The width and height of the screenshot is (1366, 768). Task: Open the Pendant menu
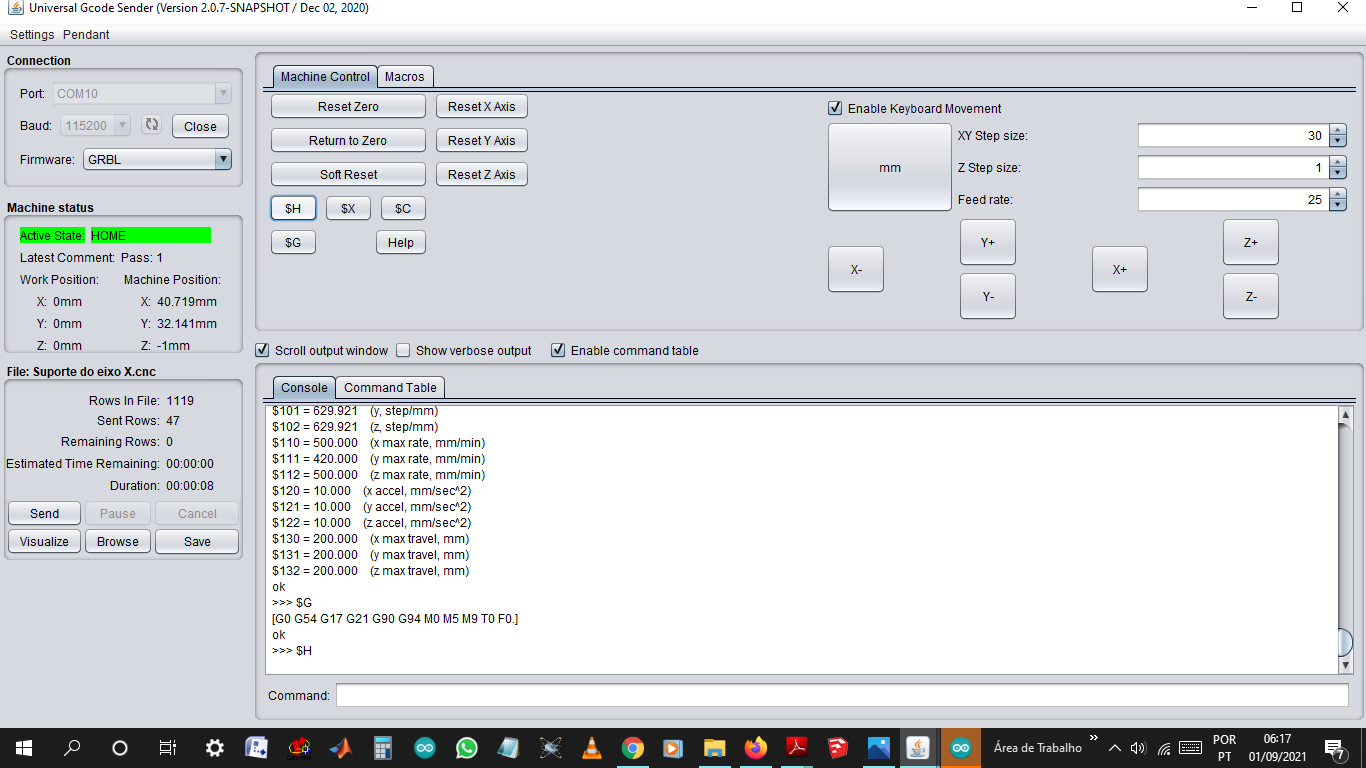pos(86,34)
